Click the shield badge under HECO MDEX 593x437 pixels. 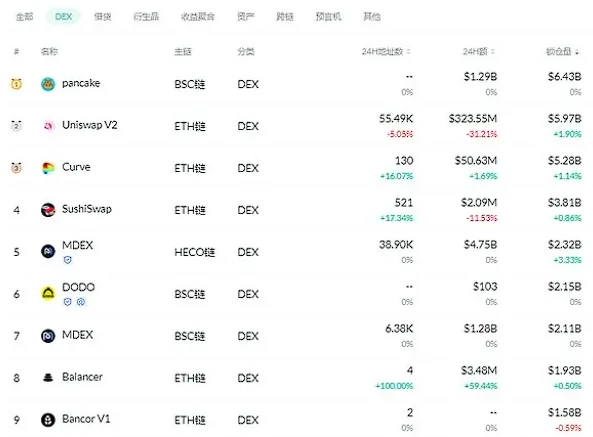[68, 260]
